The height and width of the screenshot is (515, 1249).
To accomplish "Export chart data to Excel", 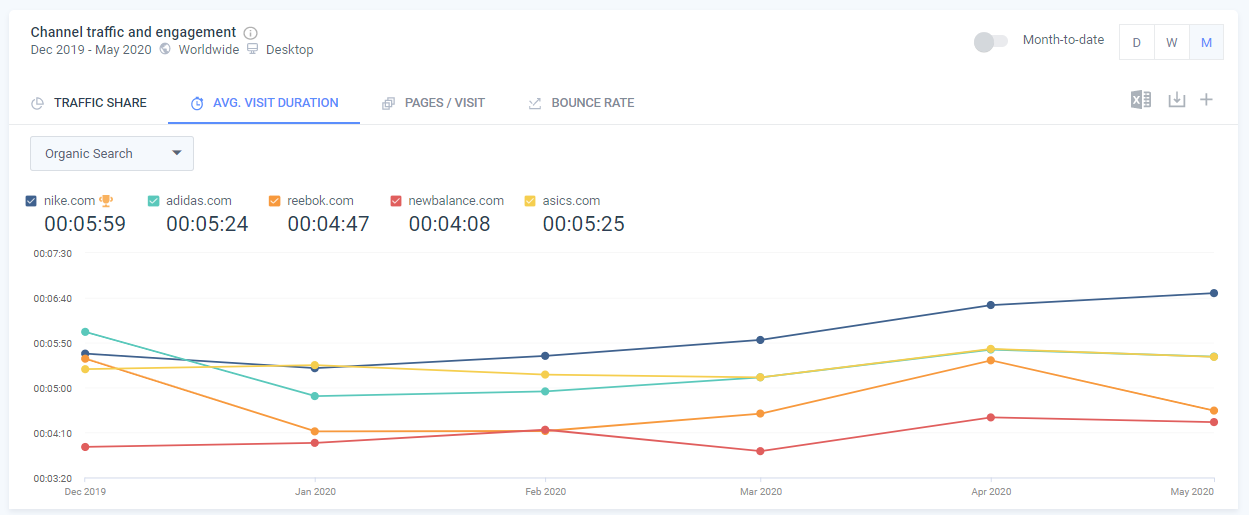I will [1141, 99].
